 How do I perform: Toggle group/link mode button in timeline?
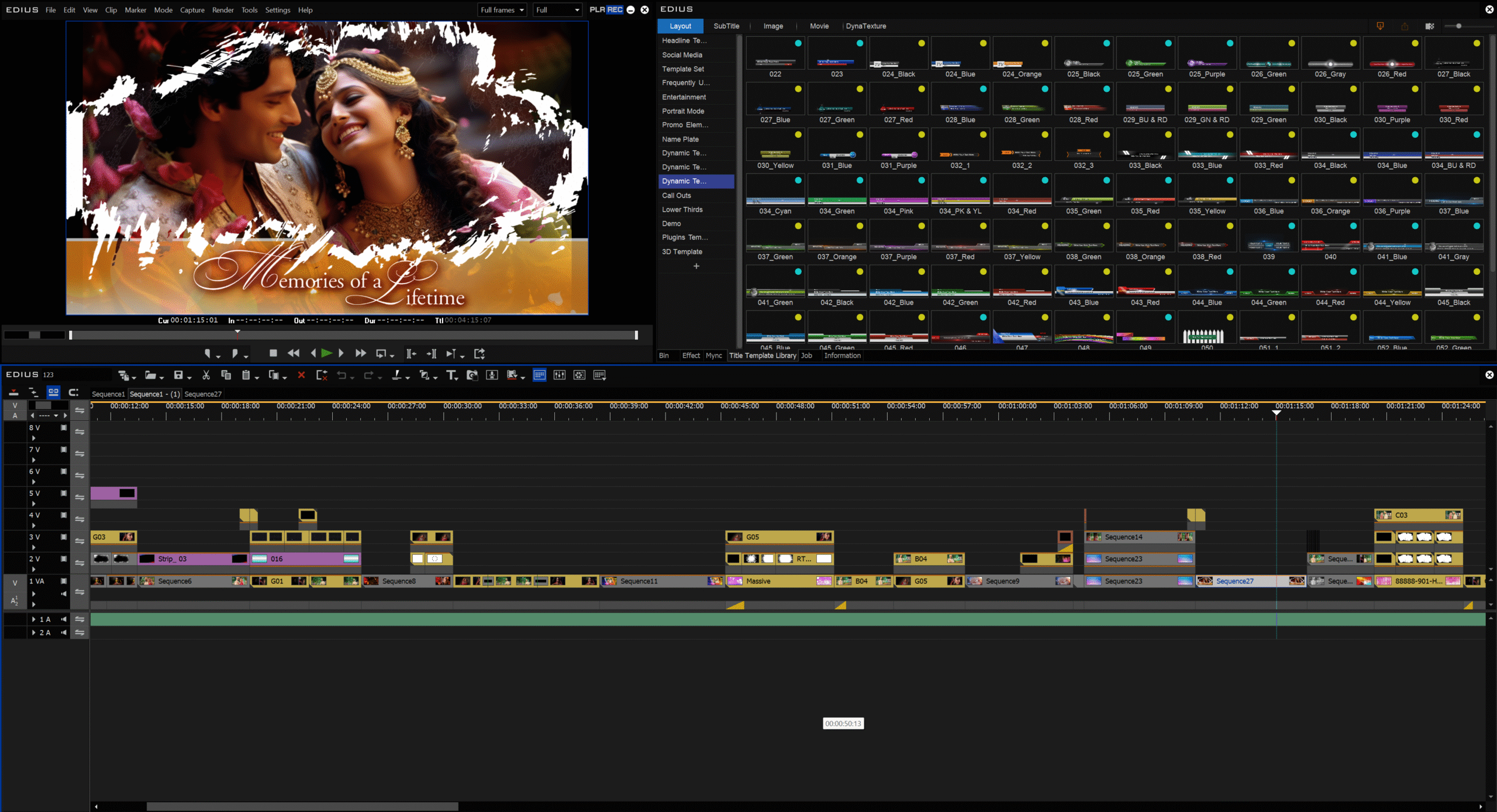point(53,392)
